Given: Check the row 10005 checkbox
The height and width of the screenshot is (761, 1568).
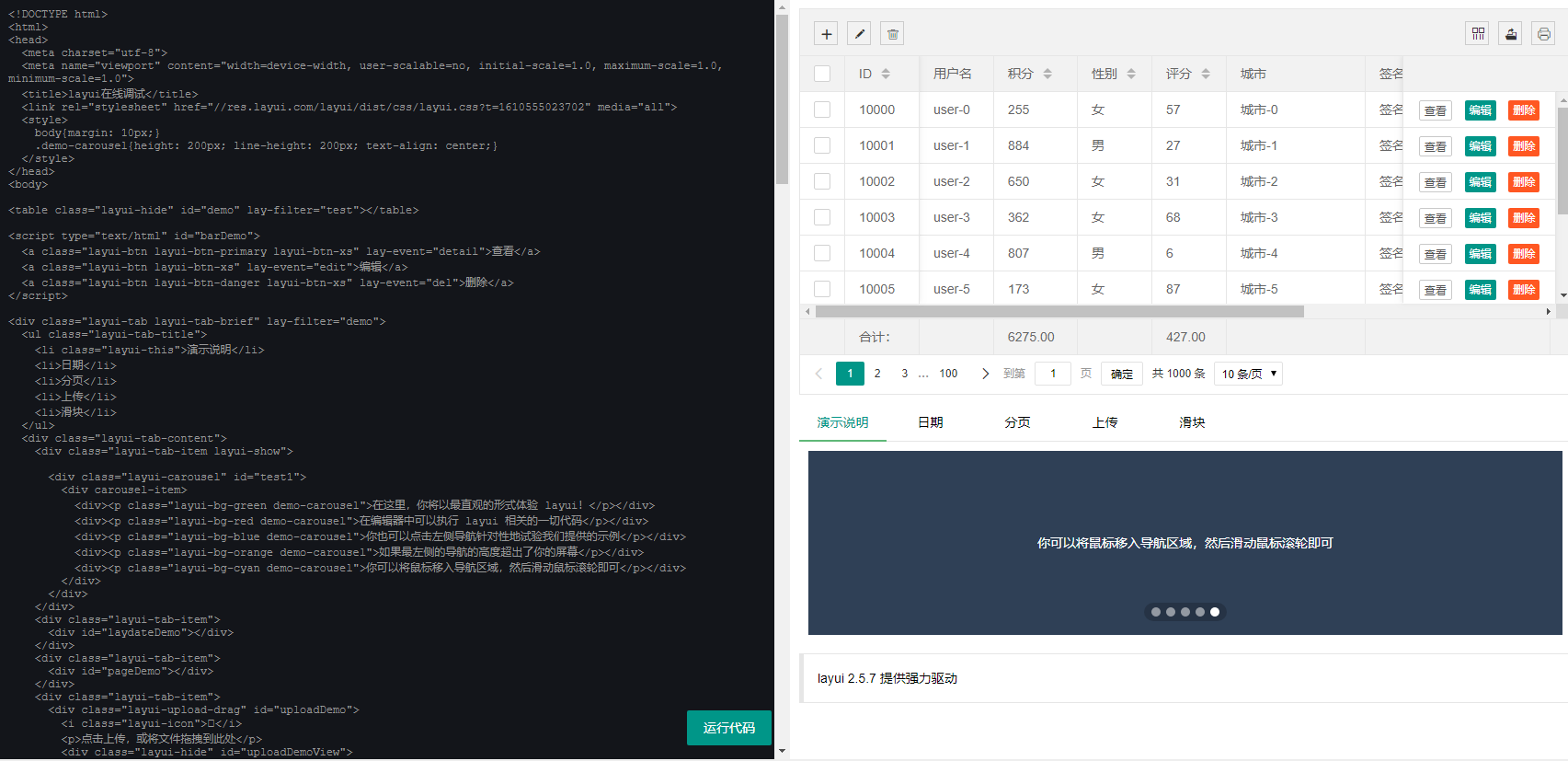Looking at the screenshot, I should pyautogui.click(x=822, y=289).
